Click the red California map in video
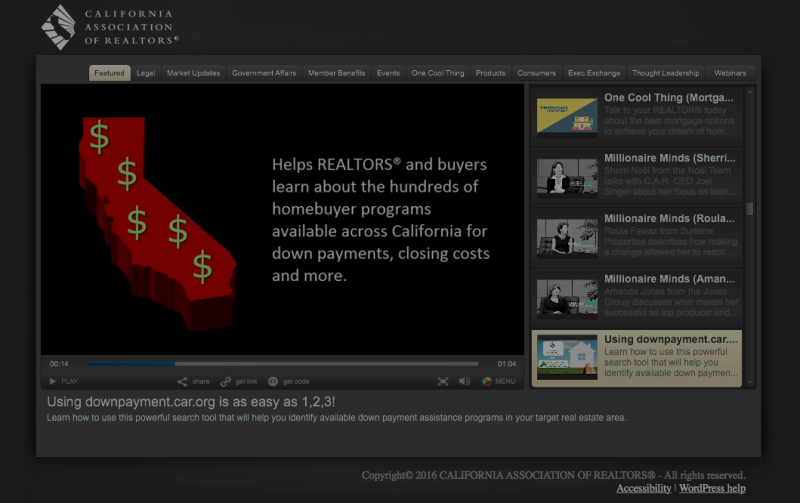The image size is (800, 503). click(x=158, y=223)
